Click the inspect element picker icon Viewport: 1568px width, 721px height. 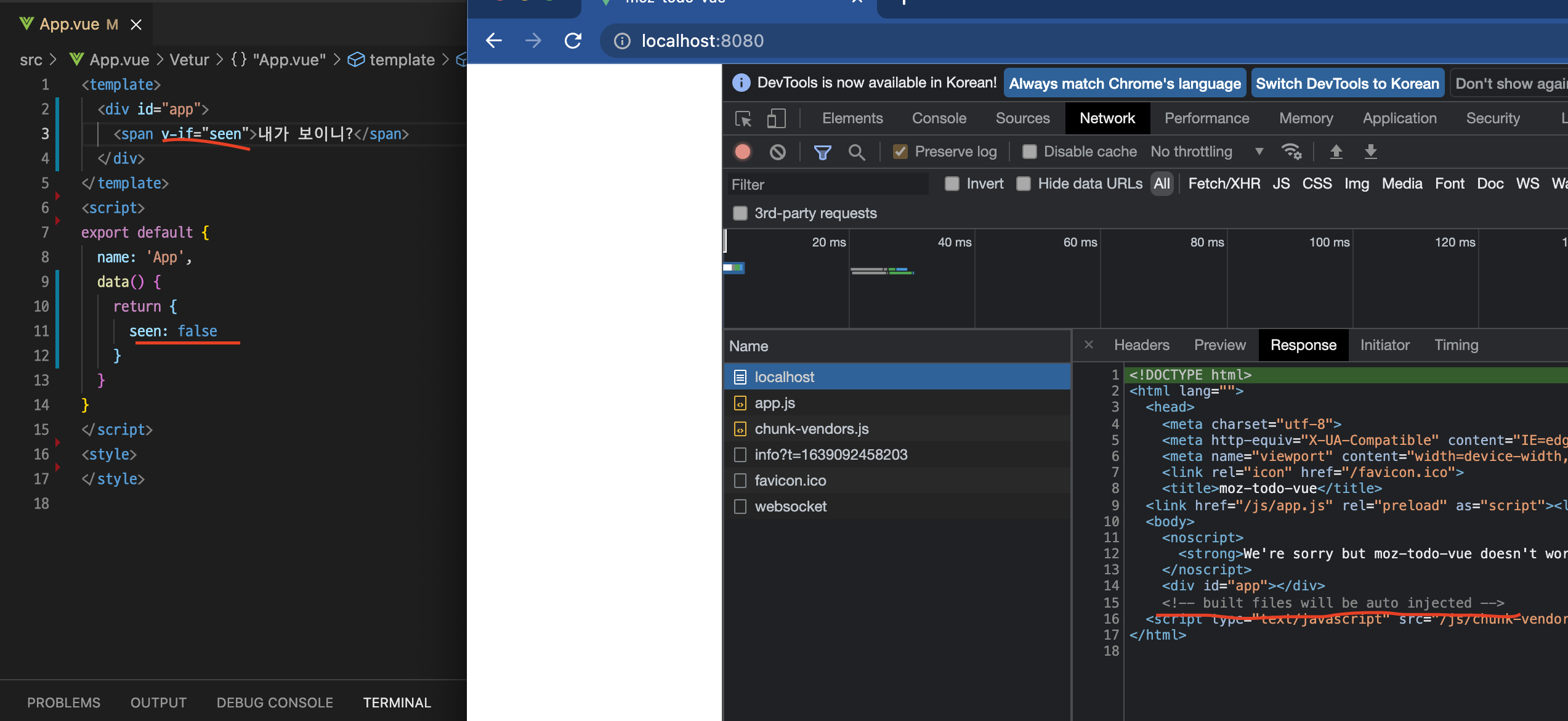click(x=743, y=118)
